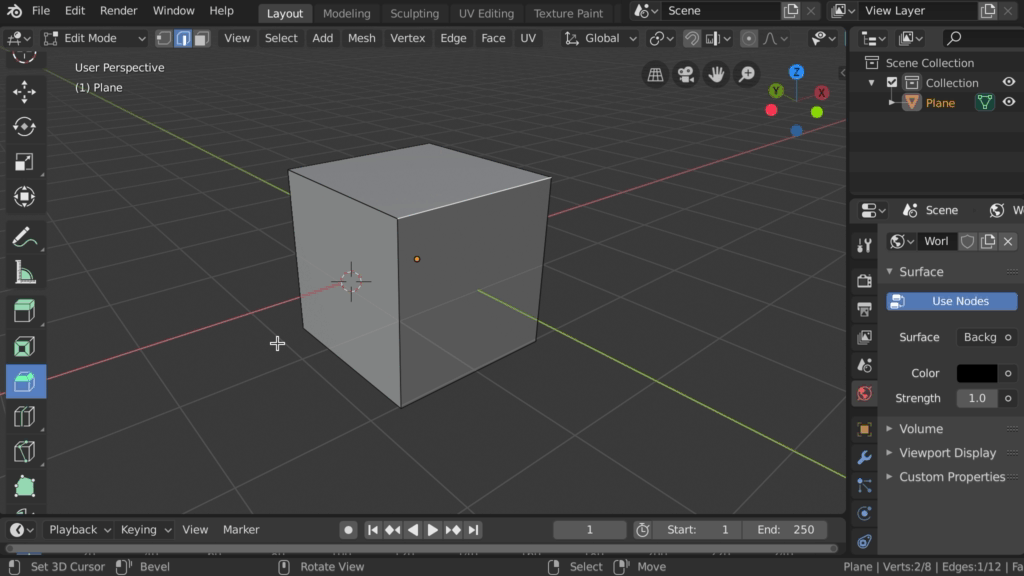Activate the Annotate pencil tool
This screenshot has height=576, width=1024.
coord(25,237)
